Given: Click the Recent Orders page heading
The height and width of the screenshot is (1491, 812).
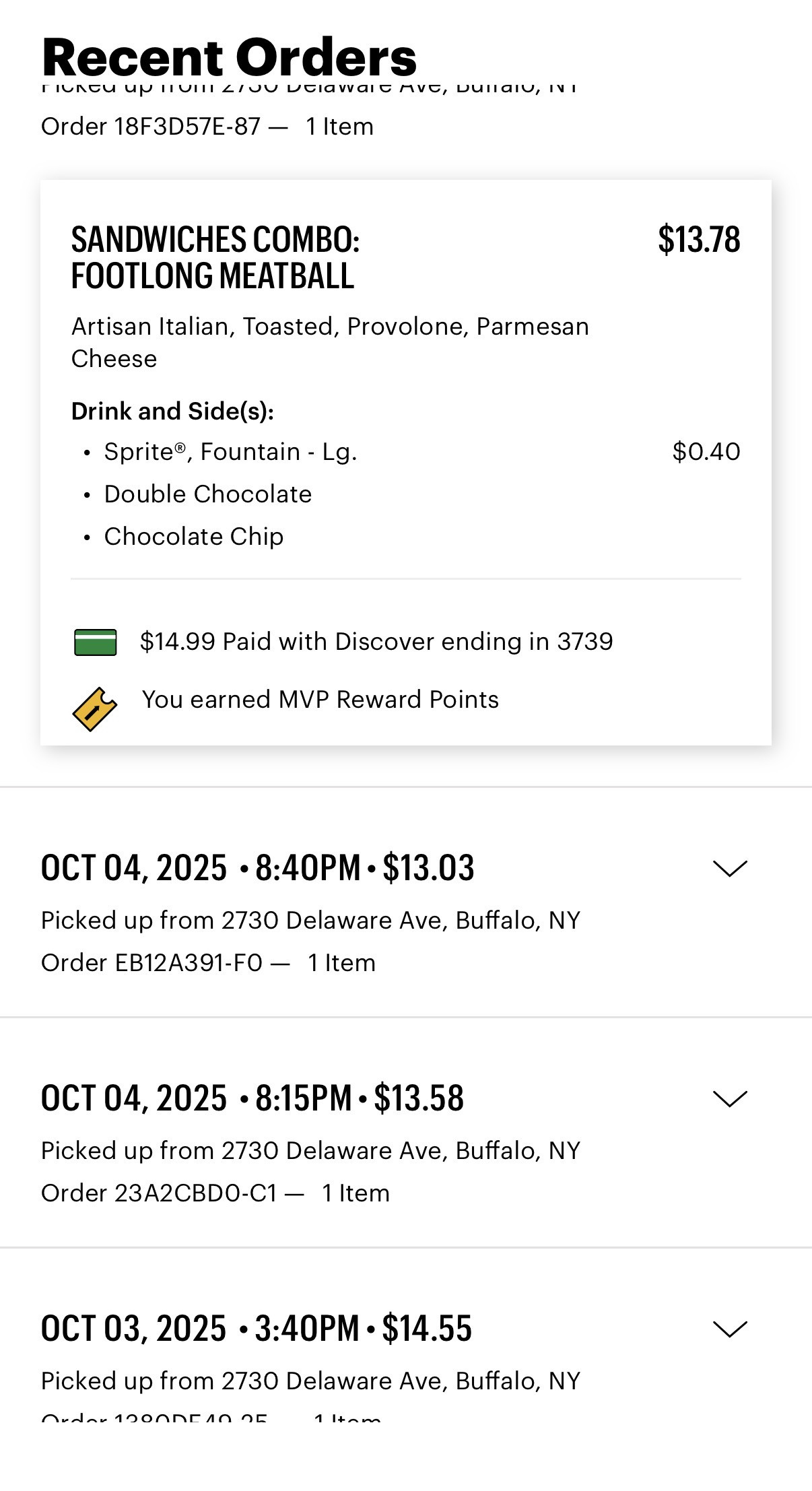Looking at the screenshot, I should pos(229,57).
